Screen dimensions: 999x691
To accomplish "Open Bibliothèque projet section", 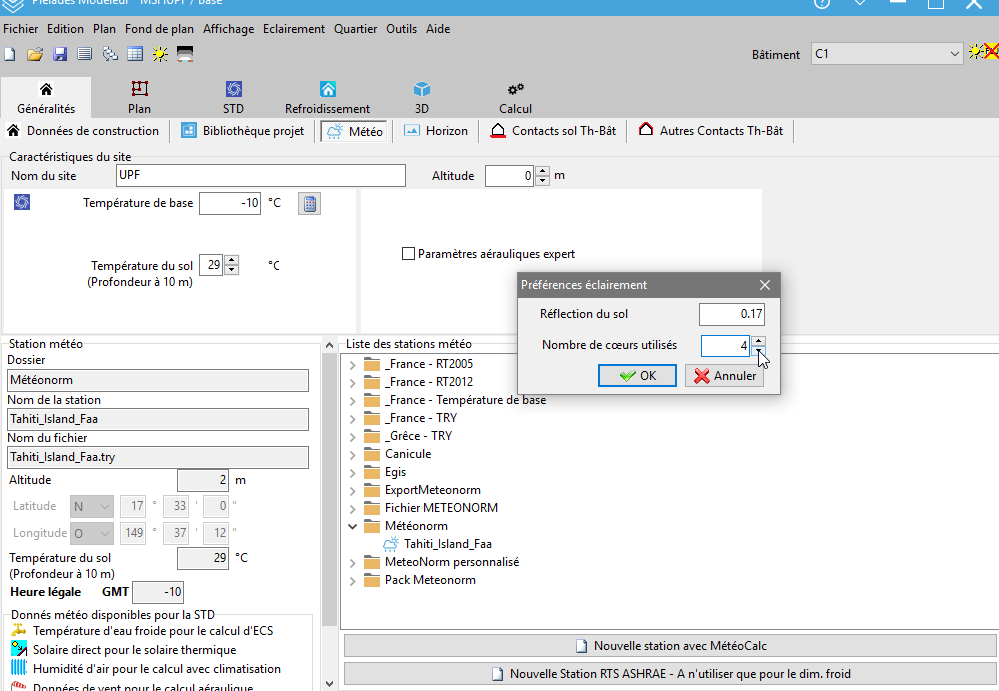I will coord(243,131).
